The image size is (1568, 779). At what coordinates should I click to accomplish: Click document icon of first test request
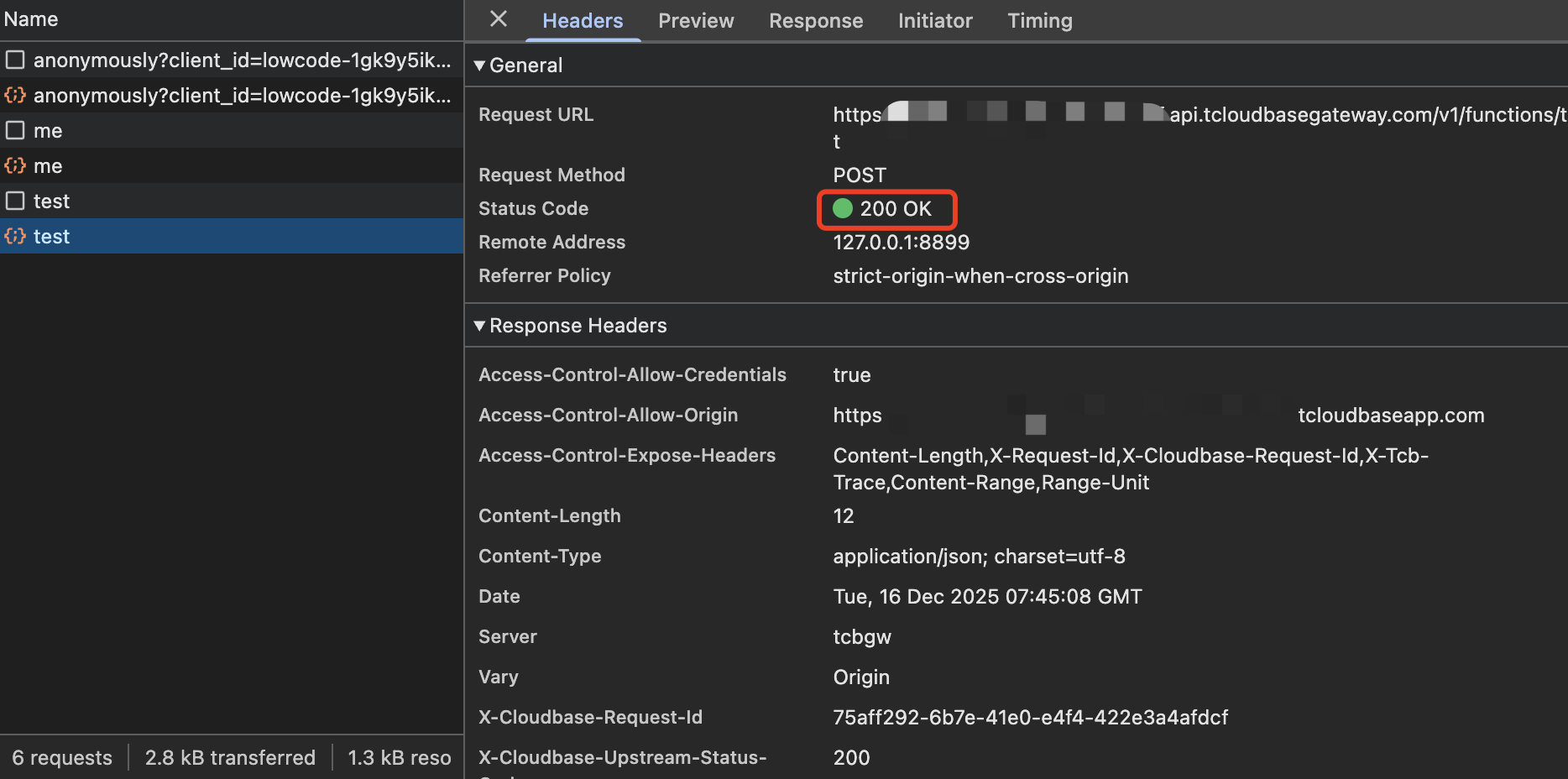tap(15, 201)
